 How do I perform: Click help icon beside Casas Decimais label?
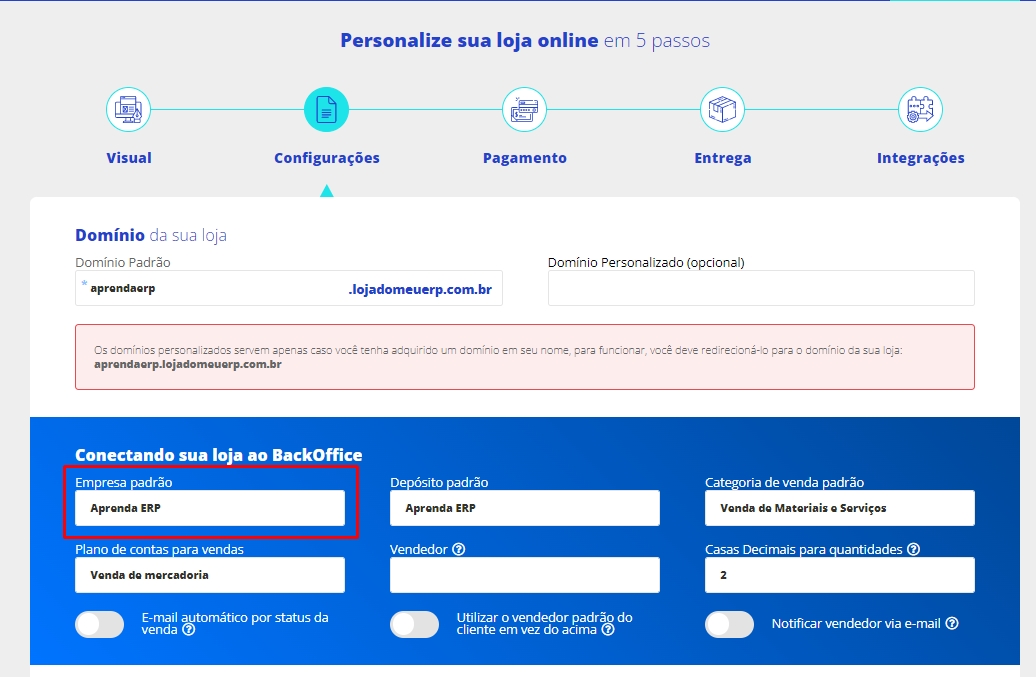[913, 549]
